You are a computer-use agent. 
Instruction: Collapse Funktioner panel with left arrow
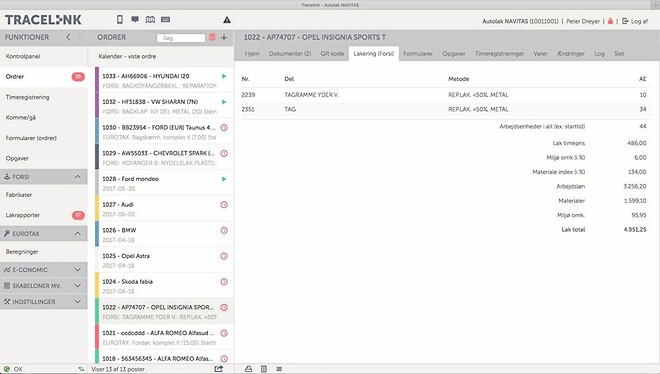pyautogui.click(x=68, y=37)
